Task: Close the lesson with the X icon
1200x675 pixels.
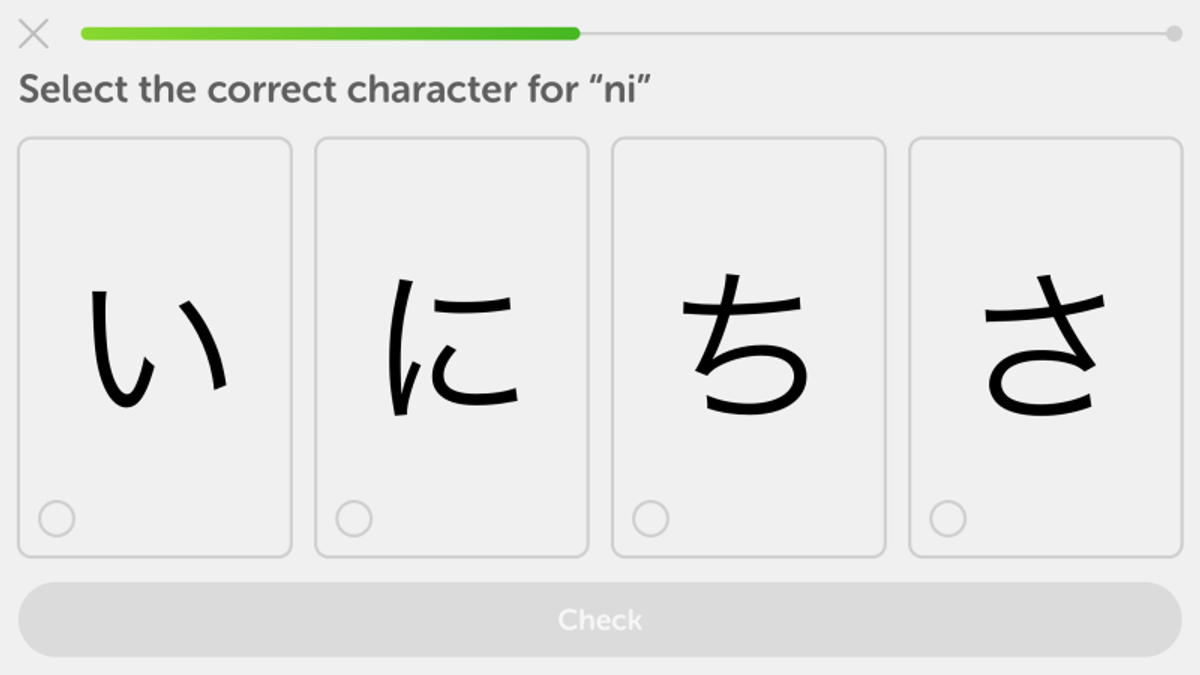Action: (33, 34)
